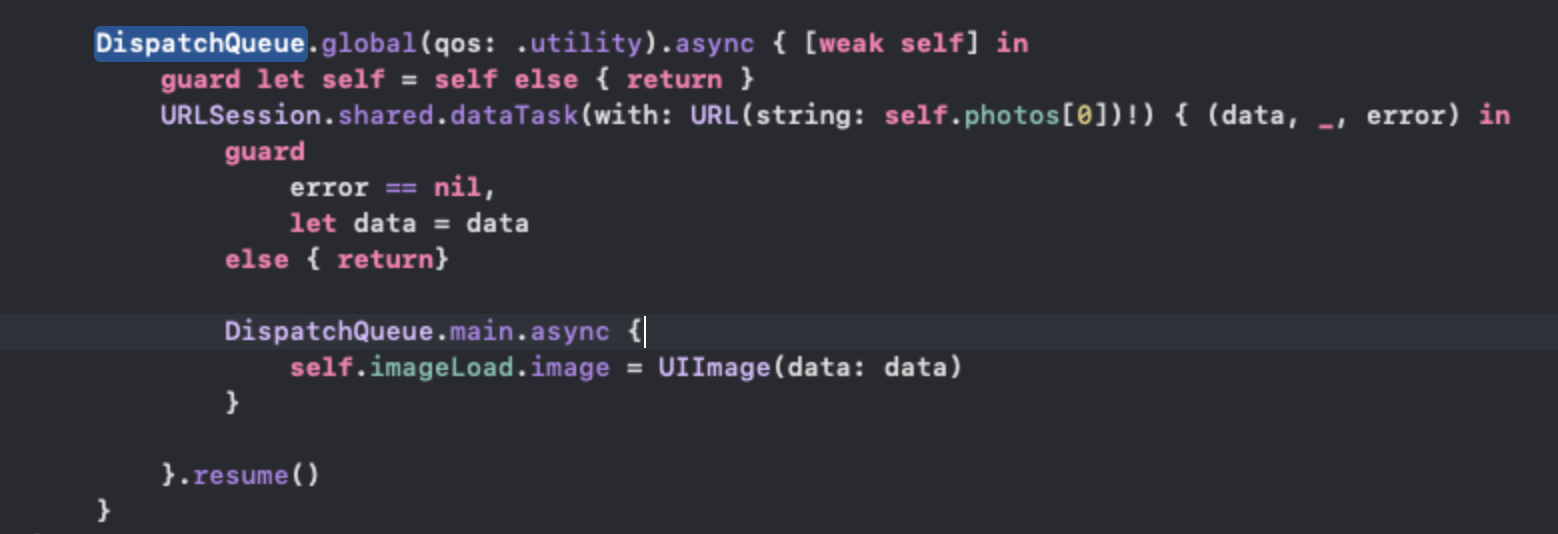Click the main property before async
Viewport: 1558px width, 534px height.
[x=482, y=332]
